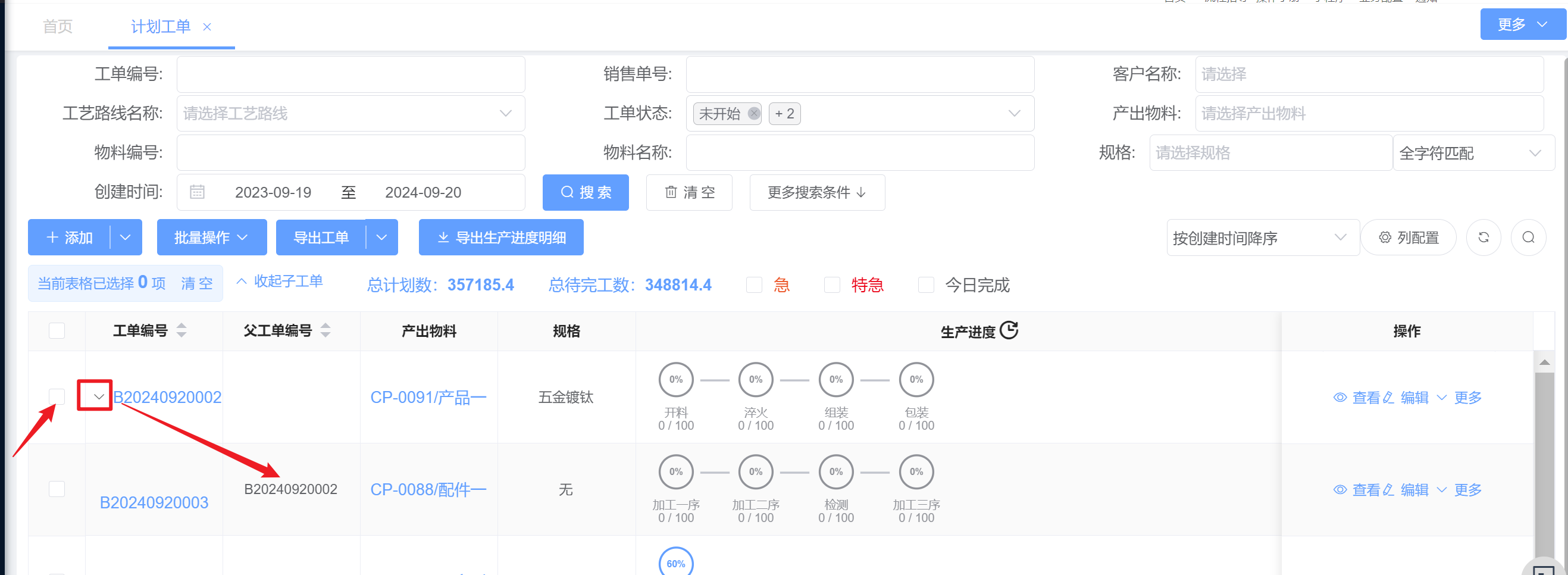
Task: Click the 销售单号 input field
Action: 859,74
